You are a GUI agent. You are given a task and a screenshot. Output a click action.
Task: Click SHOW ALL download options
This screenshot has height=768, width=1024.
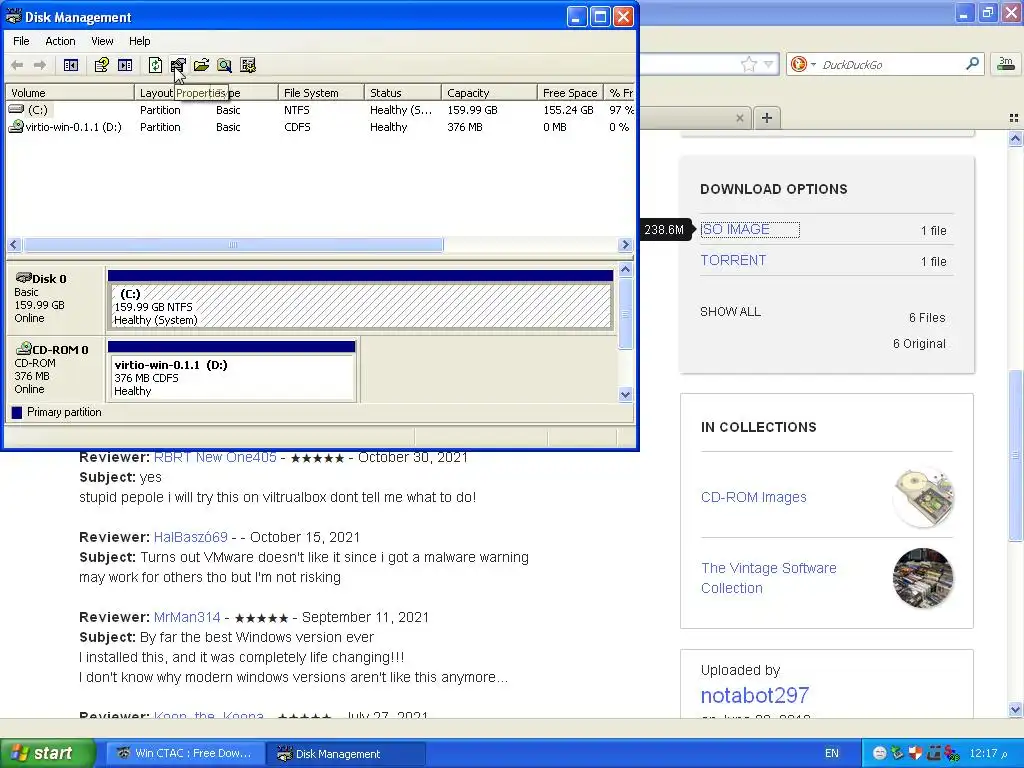[730, 312]
